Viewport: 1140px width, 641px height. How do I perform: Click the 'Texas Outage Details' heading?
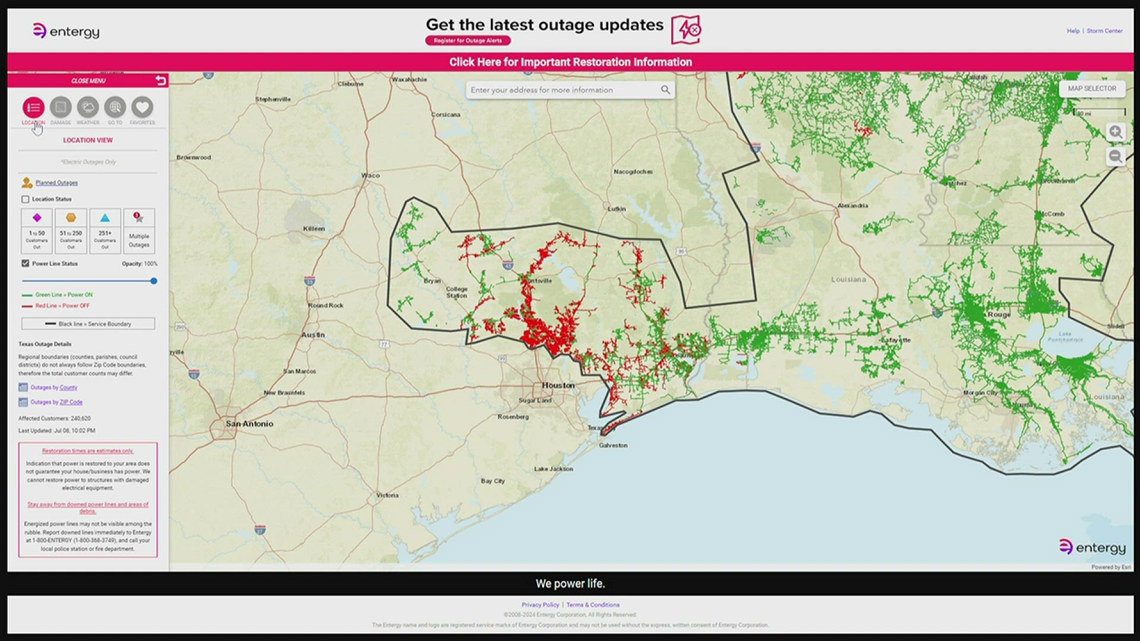point(45,344)
